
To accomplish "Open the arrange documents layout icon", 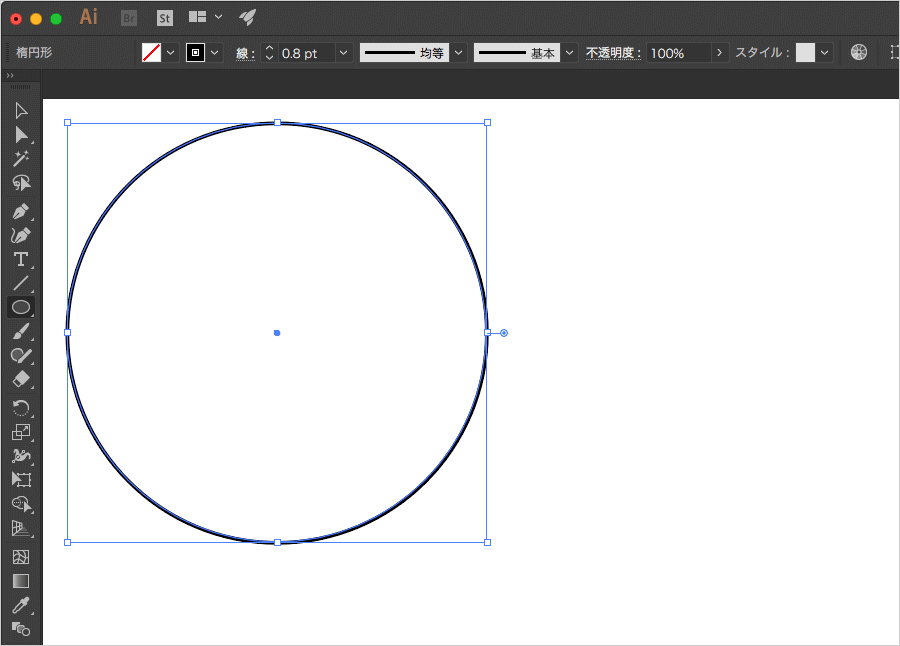I will 197,17.
